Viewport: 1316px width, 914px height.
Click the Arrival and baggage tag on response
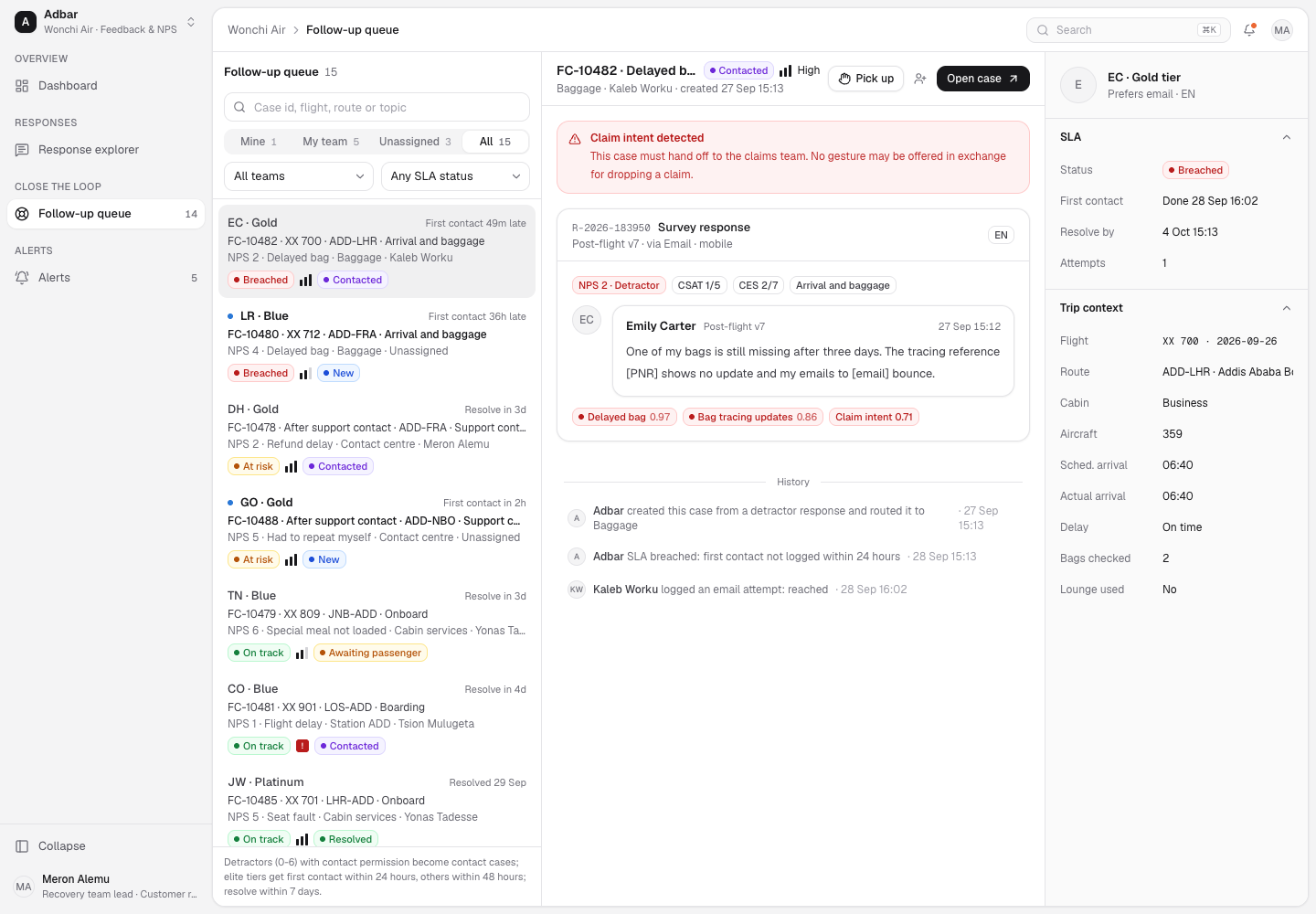[x=843, y=285]
